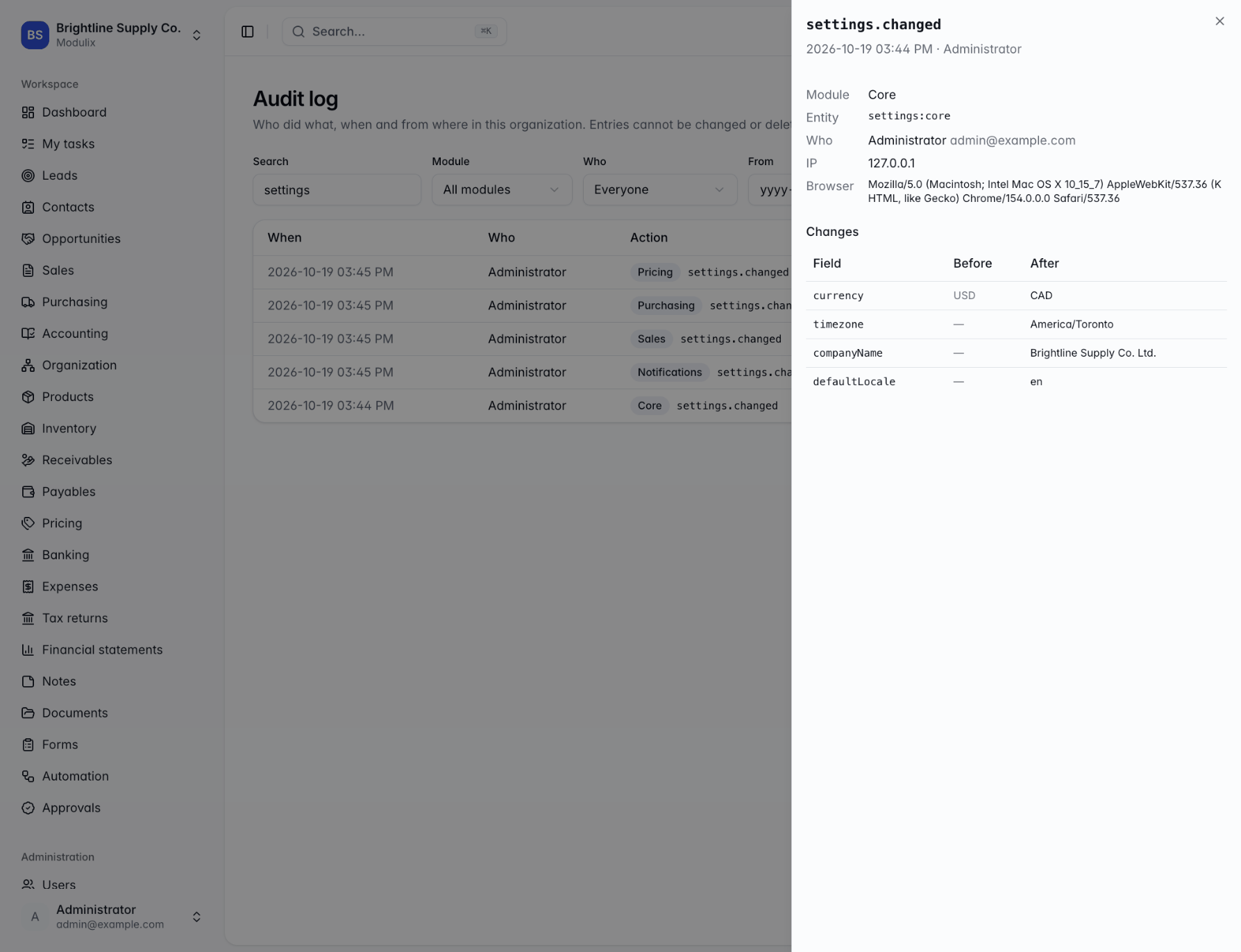Click the Brightline Supply Co. Ltd. value
This screenshot has width=1241, height=952.
pyautogui.click(x=1092, y=352)
